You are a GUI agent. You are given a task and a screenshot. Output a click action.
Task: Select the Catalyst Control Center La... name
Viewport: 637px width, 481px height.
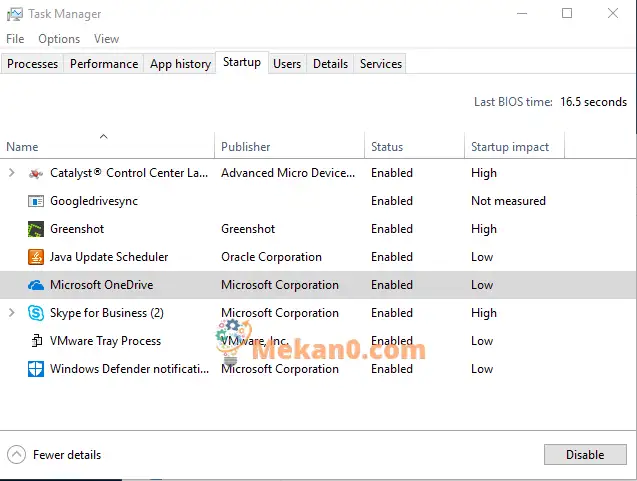(129, 173)
